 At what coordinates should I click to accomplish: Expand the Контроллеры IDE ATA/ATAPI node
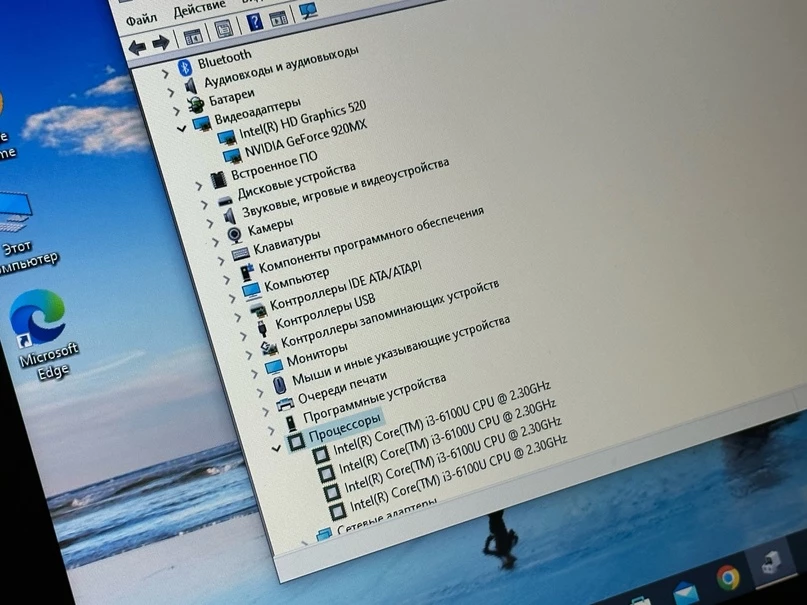click(x=238, y=317)
